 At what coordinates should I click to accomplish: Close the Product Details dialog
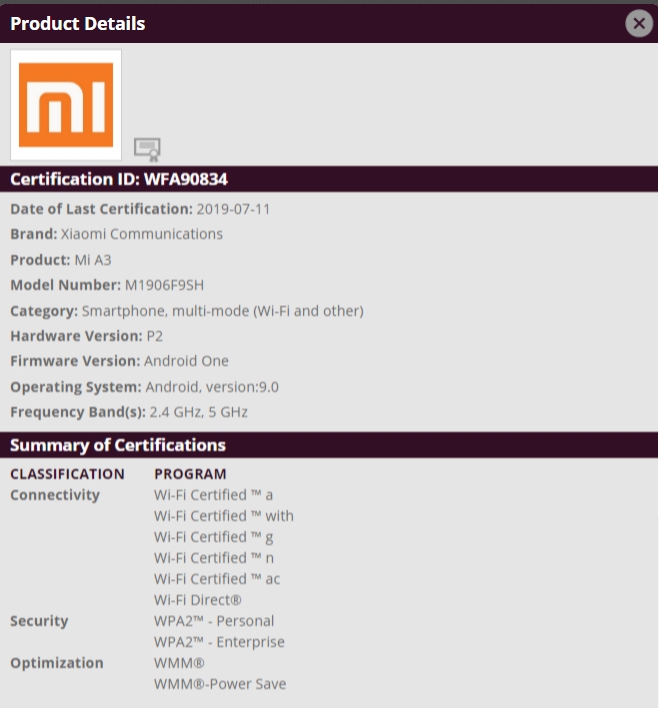[x=638, y=24]
